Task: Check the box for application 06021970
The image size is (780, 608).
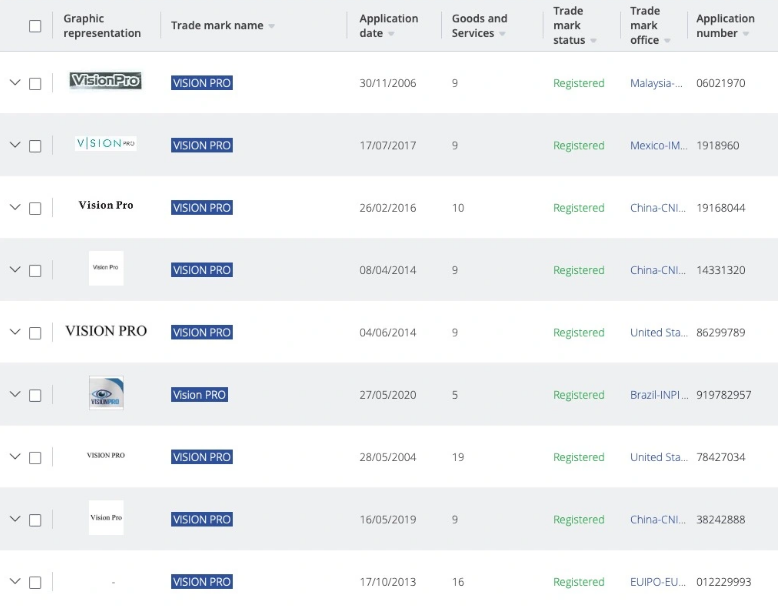Action: tap(35, 84)
